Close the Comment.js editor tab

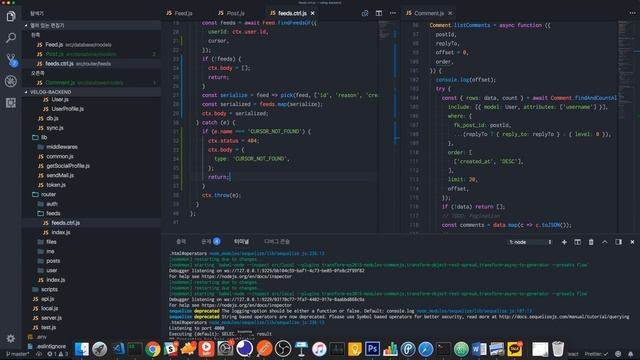click(450, 13)
